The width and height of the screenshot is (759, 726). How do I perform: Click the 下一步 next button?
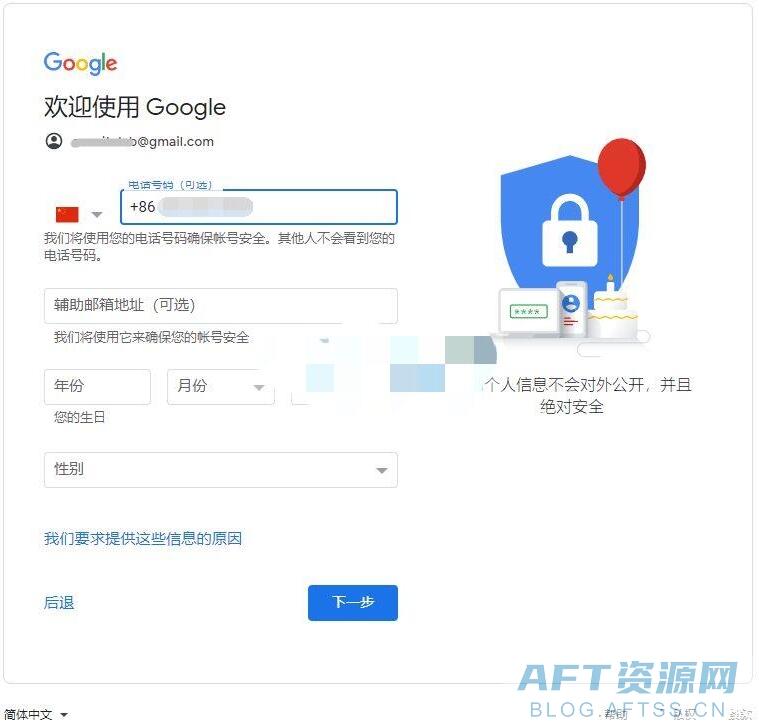click(353, 603)
